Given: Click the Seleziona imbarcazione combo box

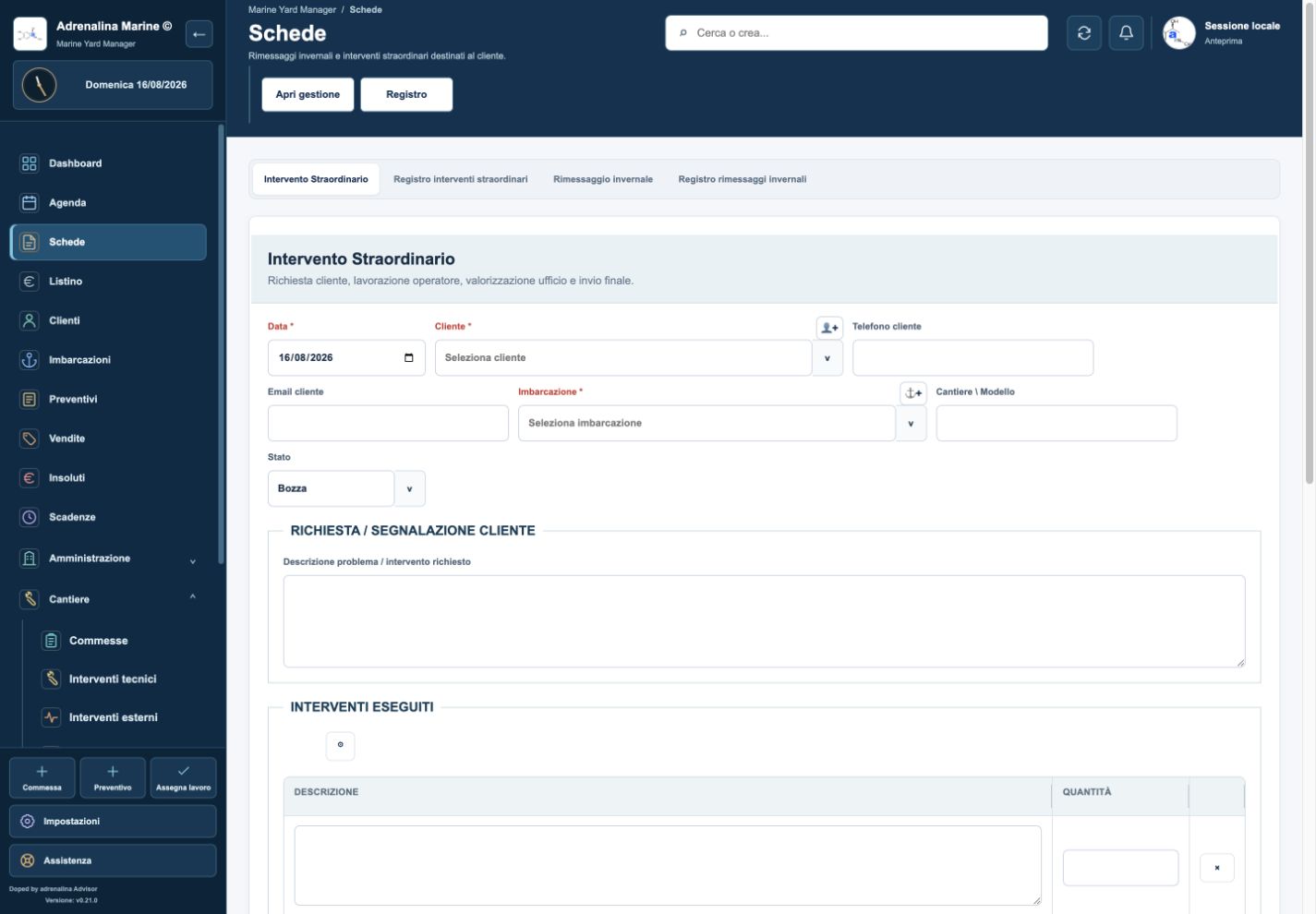Looking at the screenshot, I should (x=706, y=424).
